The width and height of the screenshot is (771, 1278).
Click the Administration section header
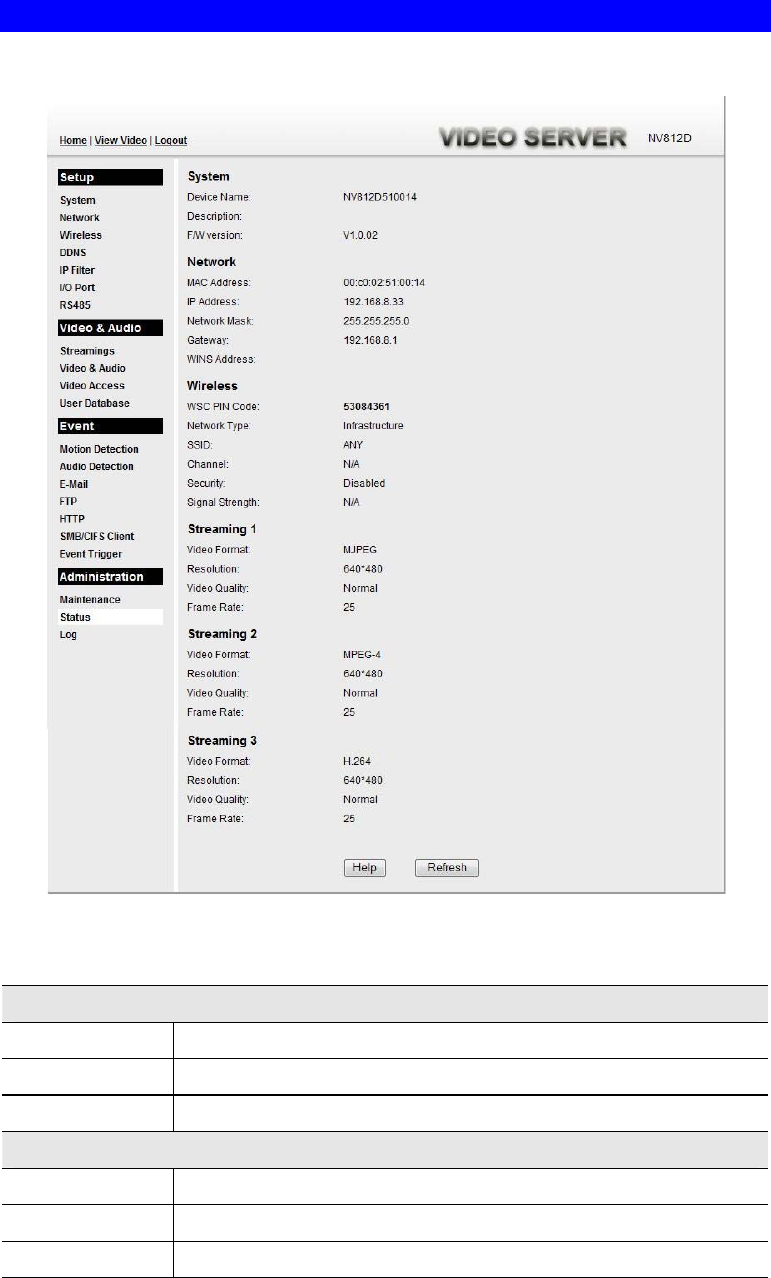[x=110, y=577]
